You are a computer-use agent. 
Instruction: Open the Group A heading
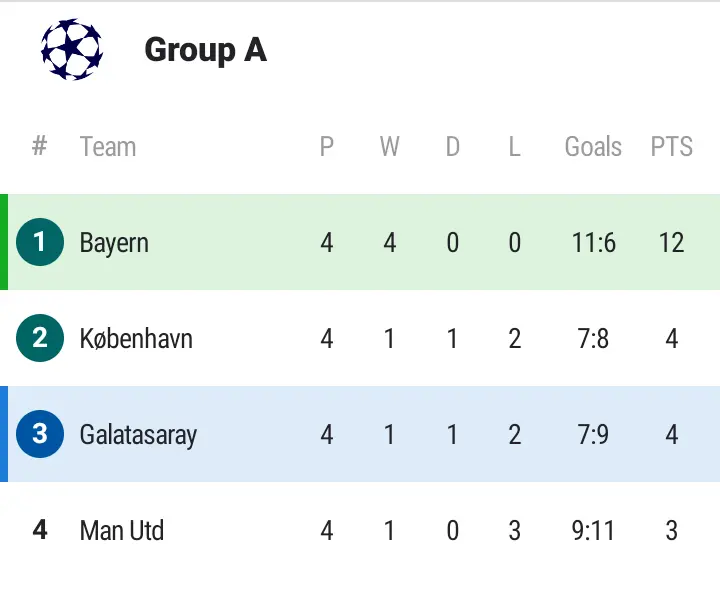(x=205, y=50)
